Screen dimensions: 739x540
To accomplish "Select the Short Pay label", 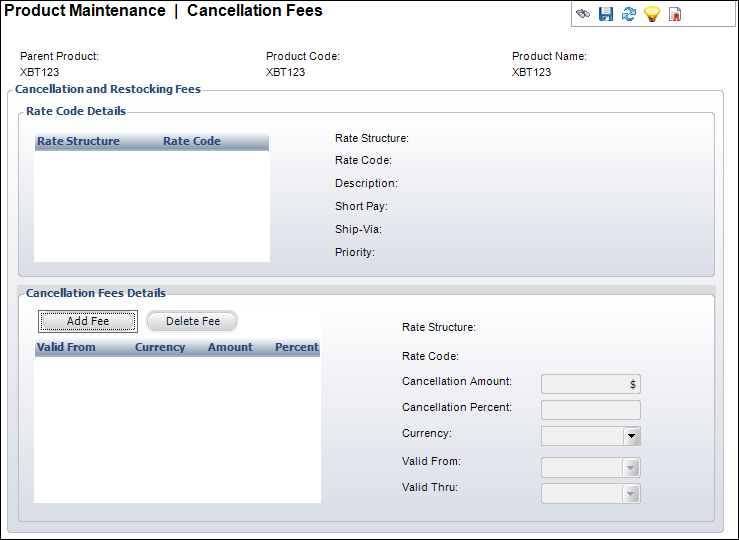I will (361, 206).
